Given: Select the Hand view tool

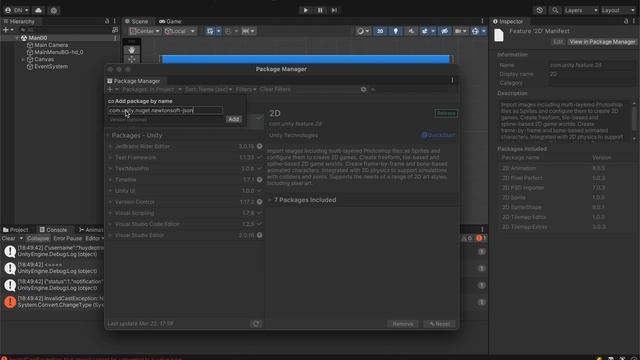Looking at the screenshot, I should point(131,50).
